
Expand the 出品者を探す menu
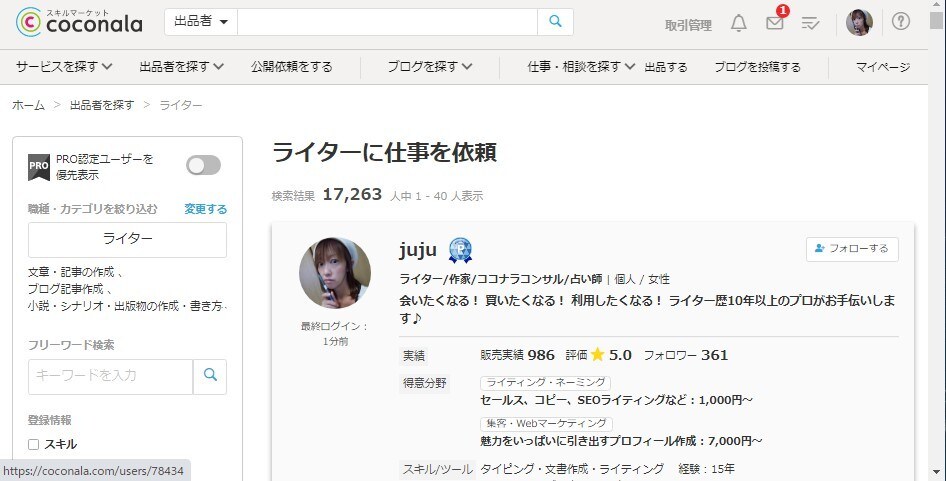[x=182, y=66]
